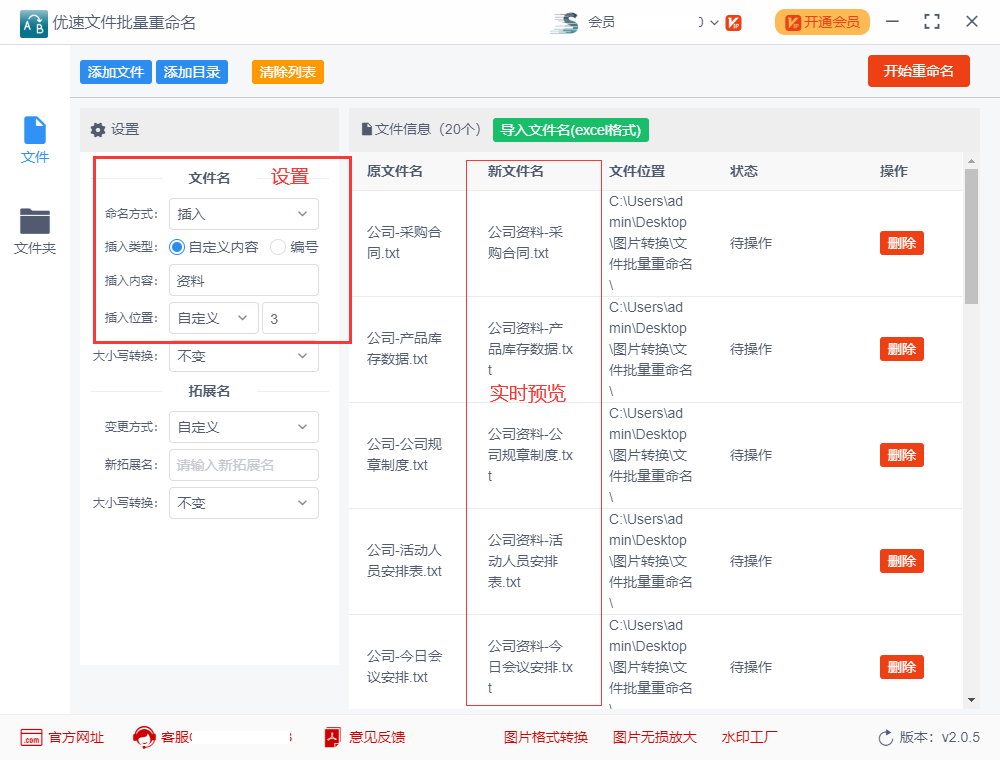This screenshot has height=760, width=1000.
Task: Click the 版本: v2.0.5 text
Action: 939,738
